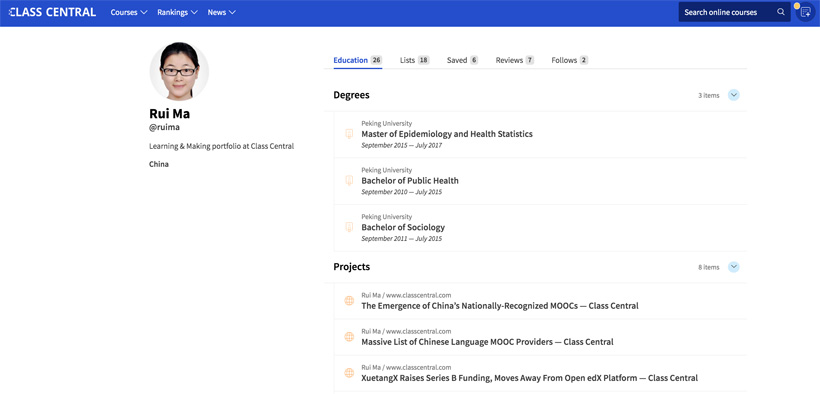Open XuetangX Raises Series B Funding article
This screenshot has height=394, width=820.
coord(529,378)
